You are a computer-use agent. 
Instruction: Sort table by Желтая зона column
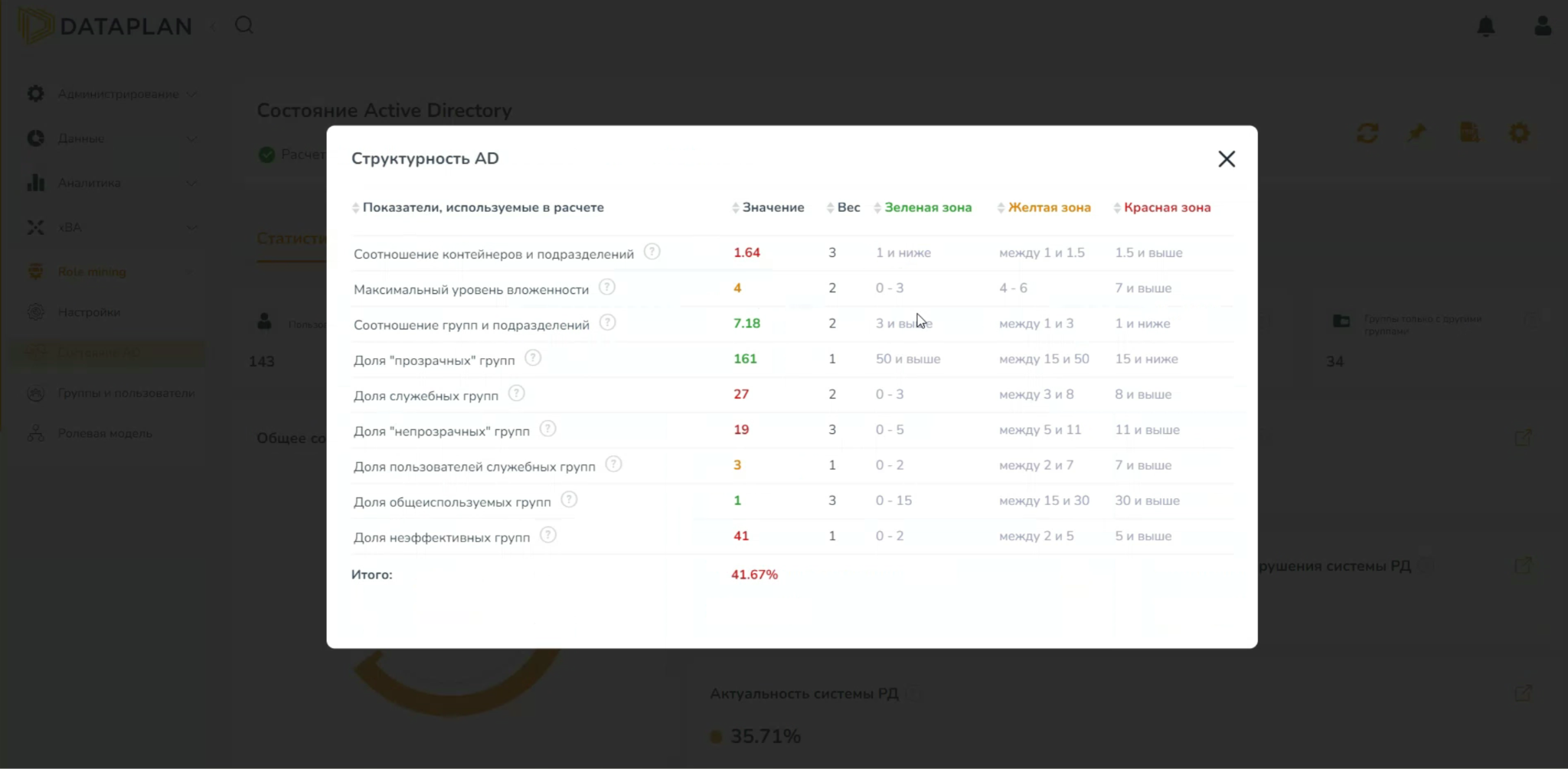pos(1044,207)
